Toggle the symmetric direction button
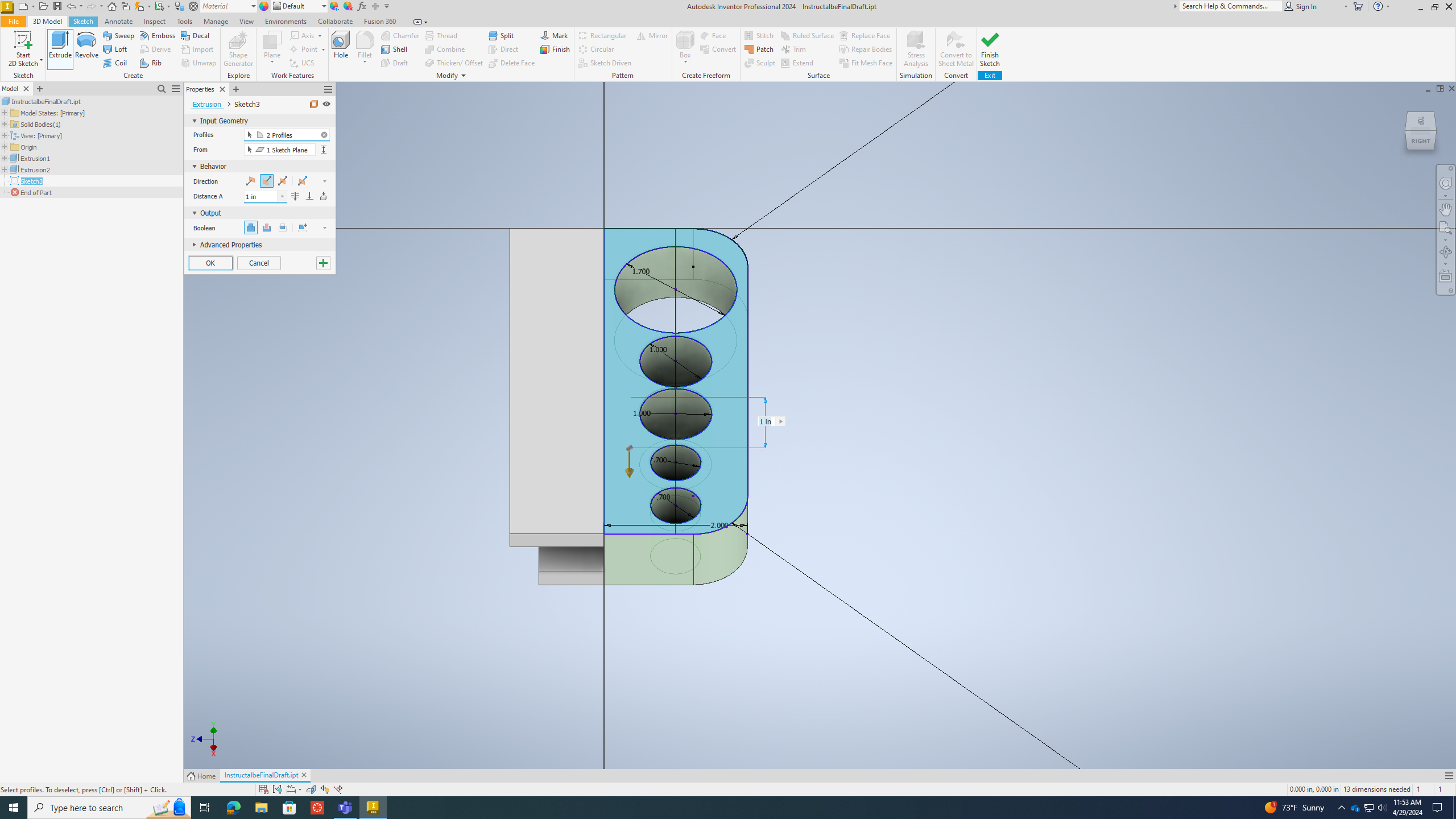Viewport: 1456px width, 819px height. point(283,181)
